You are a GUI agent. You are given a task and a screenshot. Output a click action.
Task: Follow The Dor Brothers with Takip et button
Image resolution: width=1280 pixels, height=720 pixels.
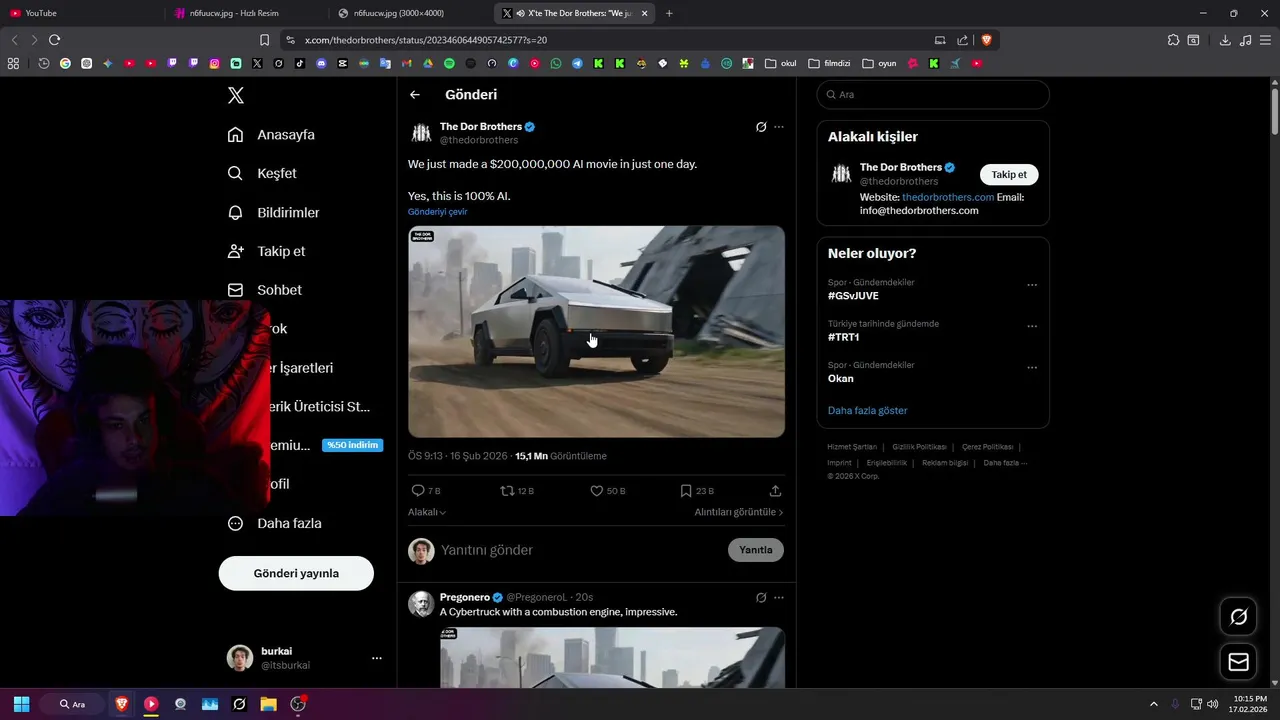click(1009, 174)
